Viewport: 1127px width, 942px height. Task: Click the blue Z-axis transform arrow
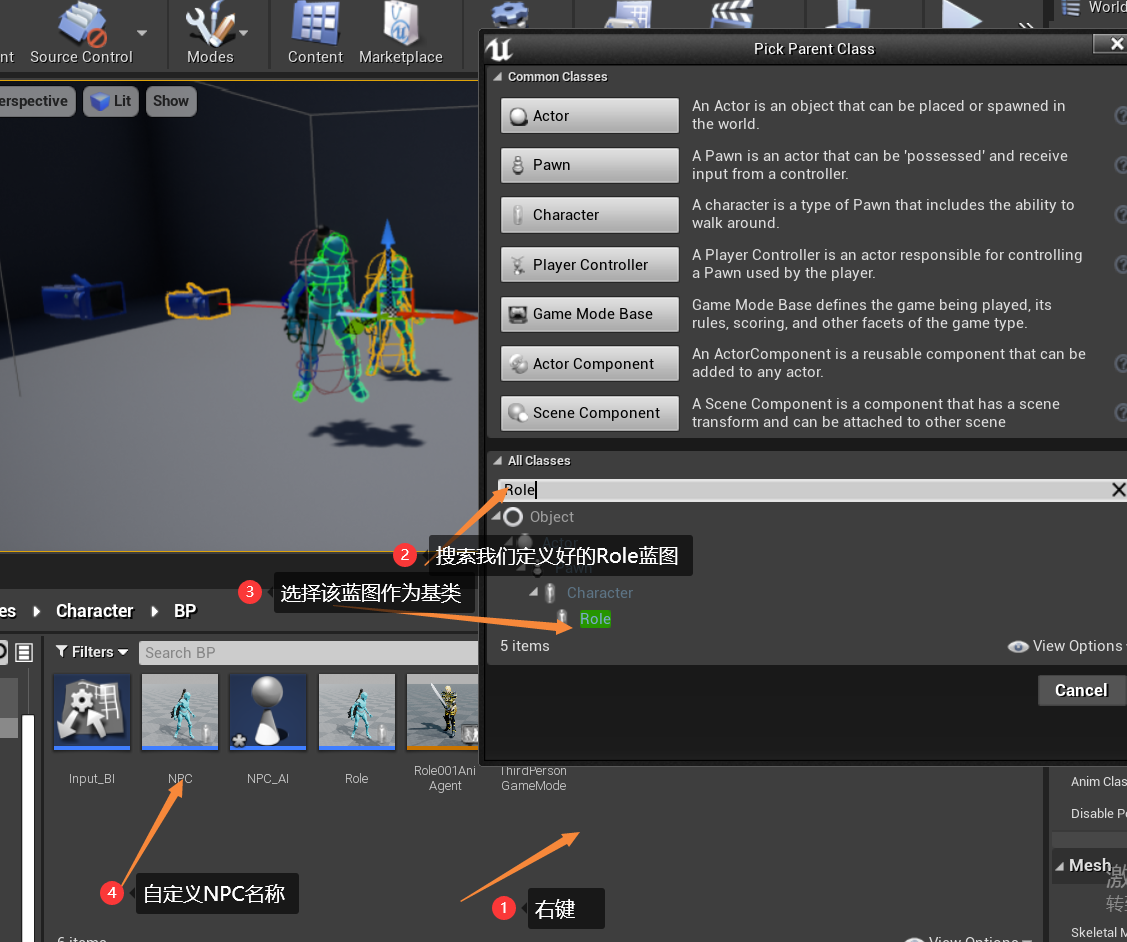pos(388,234)
